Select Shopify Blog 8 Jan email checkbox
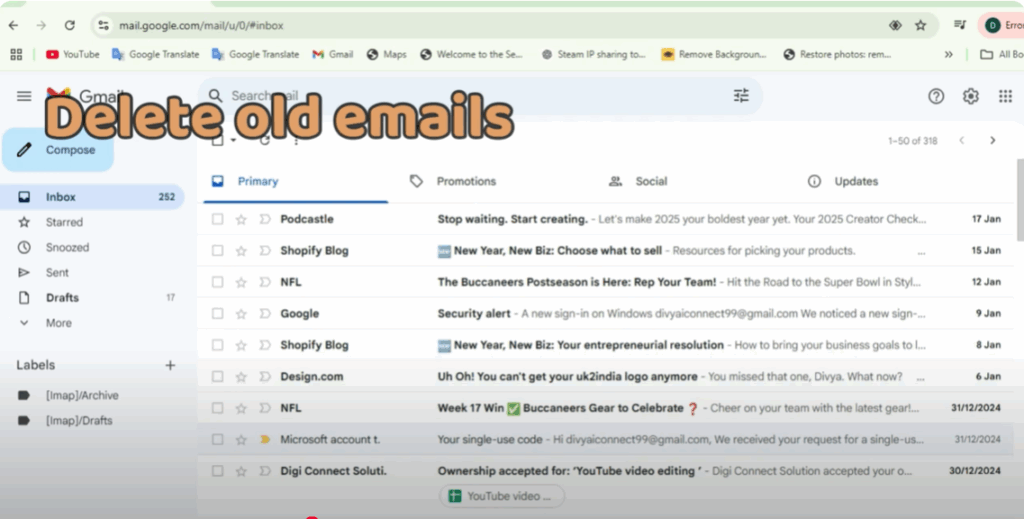This screenshot has height=519, width=1024. (217, 345)
